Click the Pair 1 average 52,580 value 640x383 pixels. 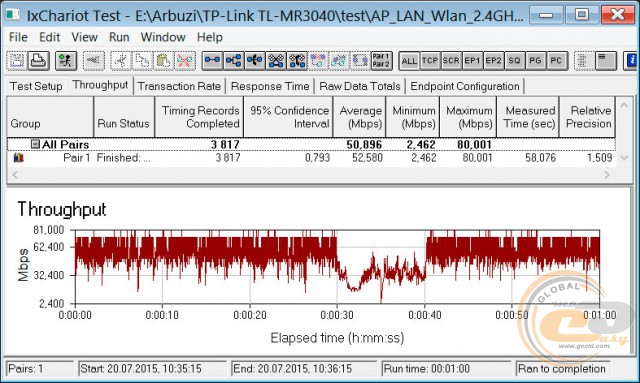tap(367, 158)
